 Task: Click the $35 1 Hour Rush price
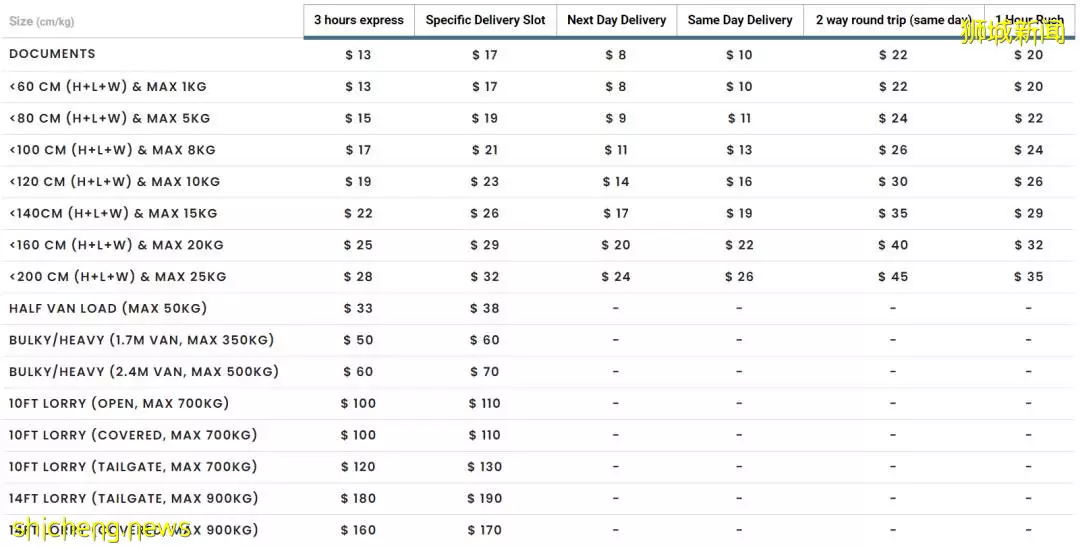pyautogui.click(x=1028, y=277)
